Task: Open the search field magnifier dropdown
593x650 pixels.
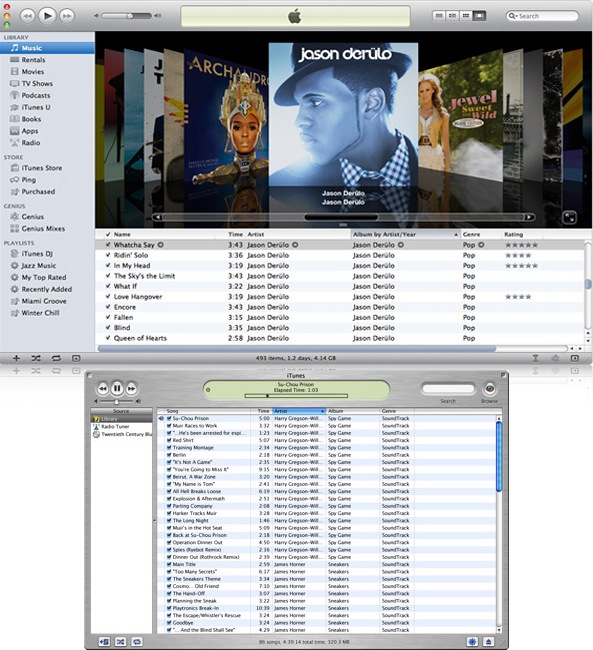Action: 513,16
